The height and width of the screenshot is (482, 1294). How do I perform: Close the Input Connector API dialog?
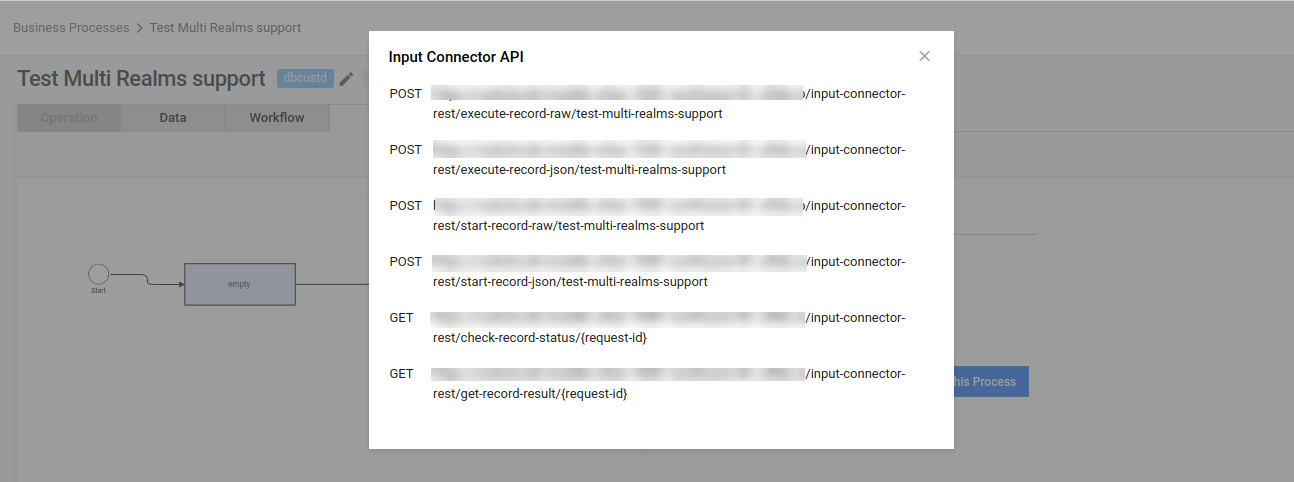pos(924,56)
